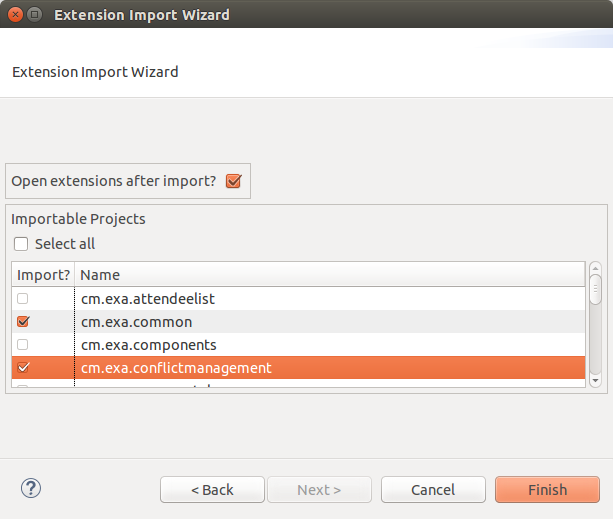Click the 'Import?' column header
The image size is (613, 519).
coord(43,274)
